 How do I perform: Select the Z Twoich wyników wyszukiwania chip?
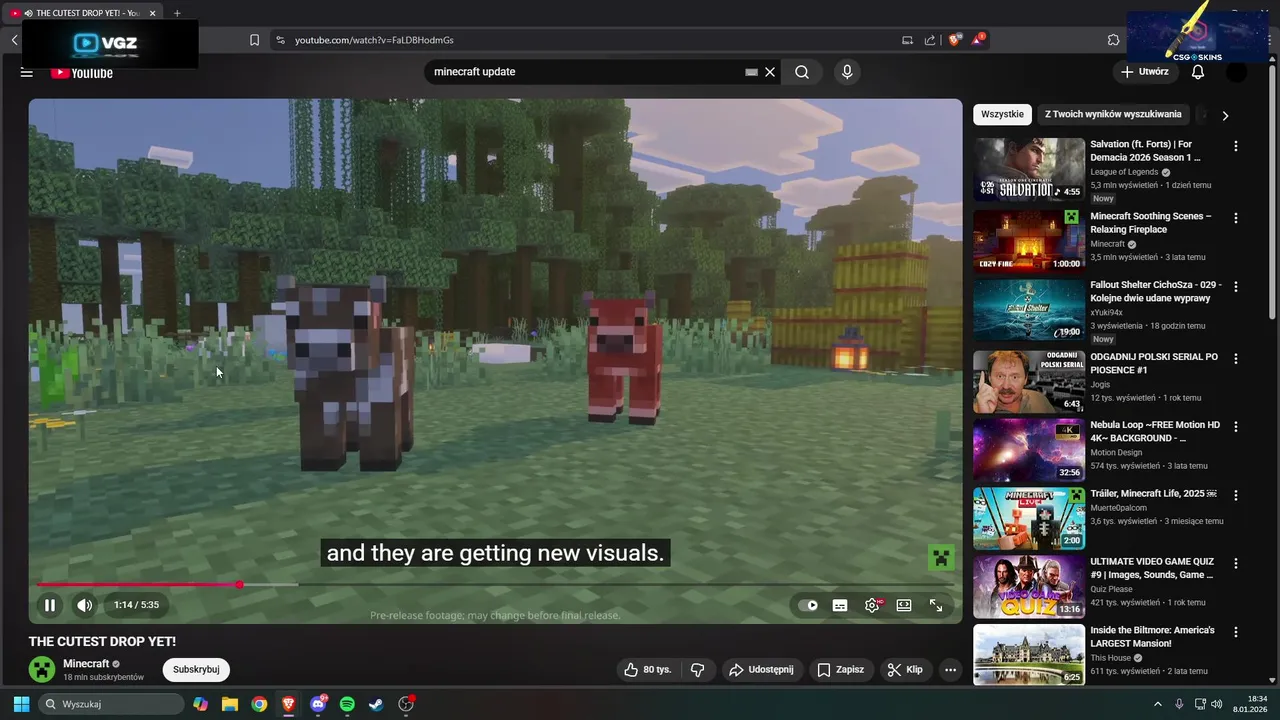click(x=1113, y=114)
